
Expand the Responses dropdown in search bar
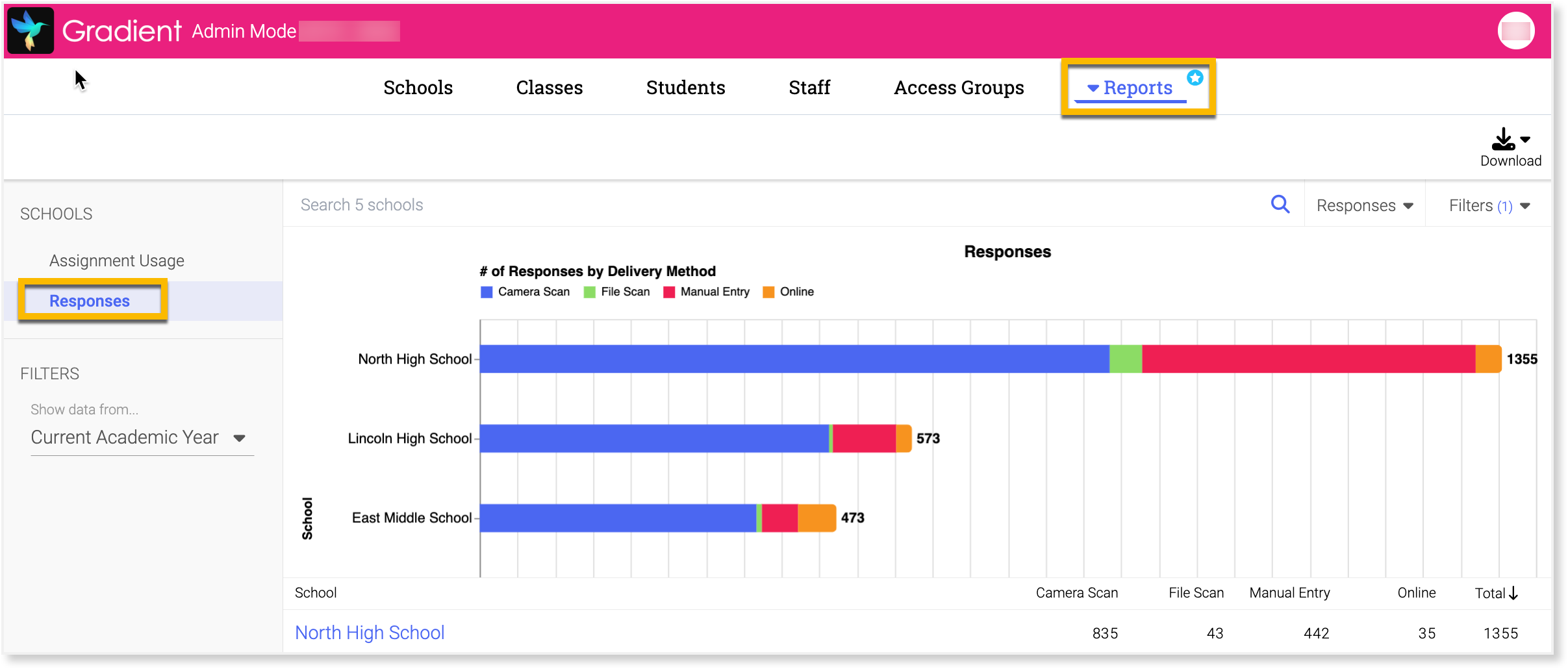[1365, 206]
